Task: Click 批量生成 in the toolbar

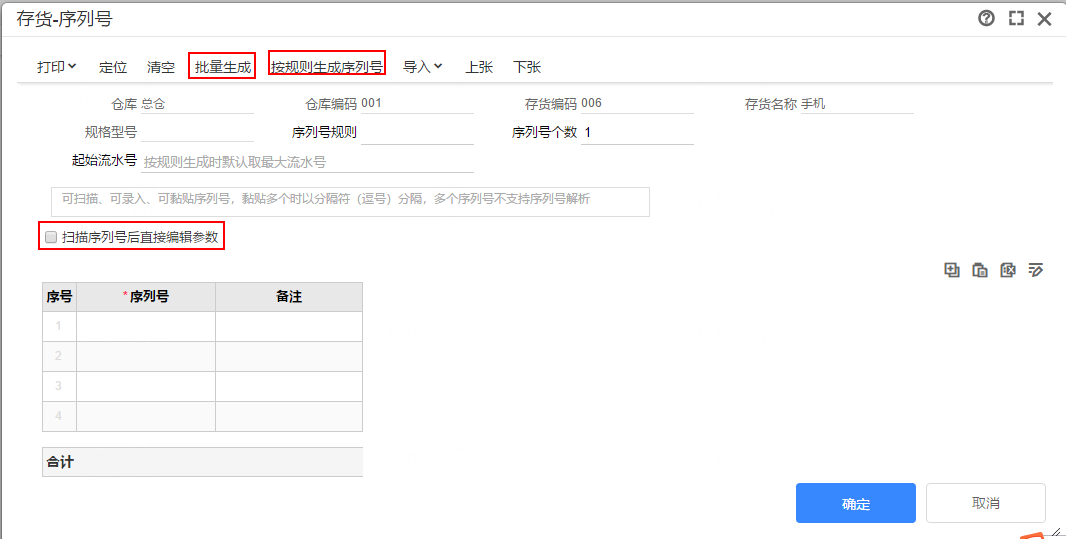Action: click(223, 67)
